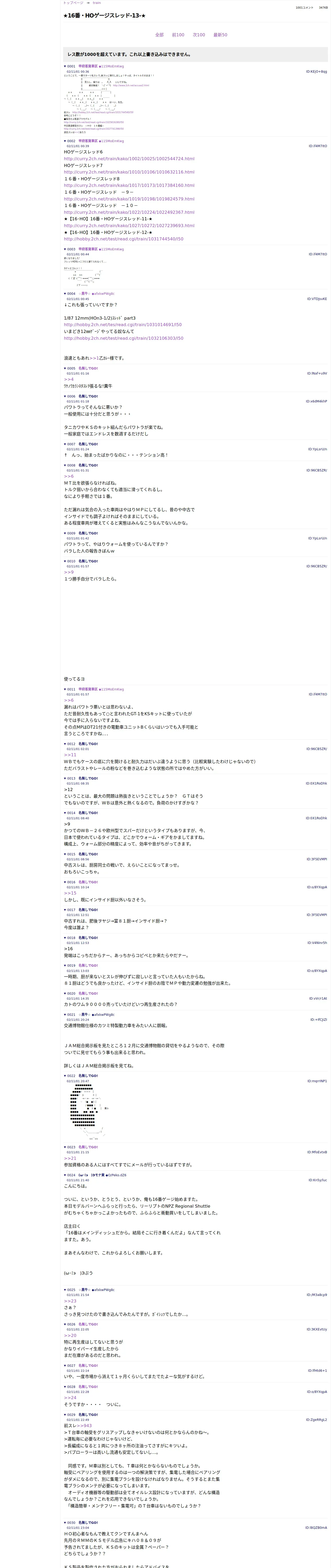
Task: Go to トップページ breadcrumb link
Action: [x=73, y=3]
